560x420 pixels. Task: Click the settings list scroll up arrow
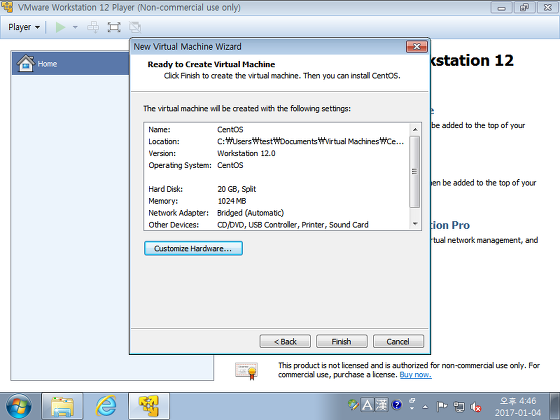point(415,129)
